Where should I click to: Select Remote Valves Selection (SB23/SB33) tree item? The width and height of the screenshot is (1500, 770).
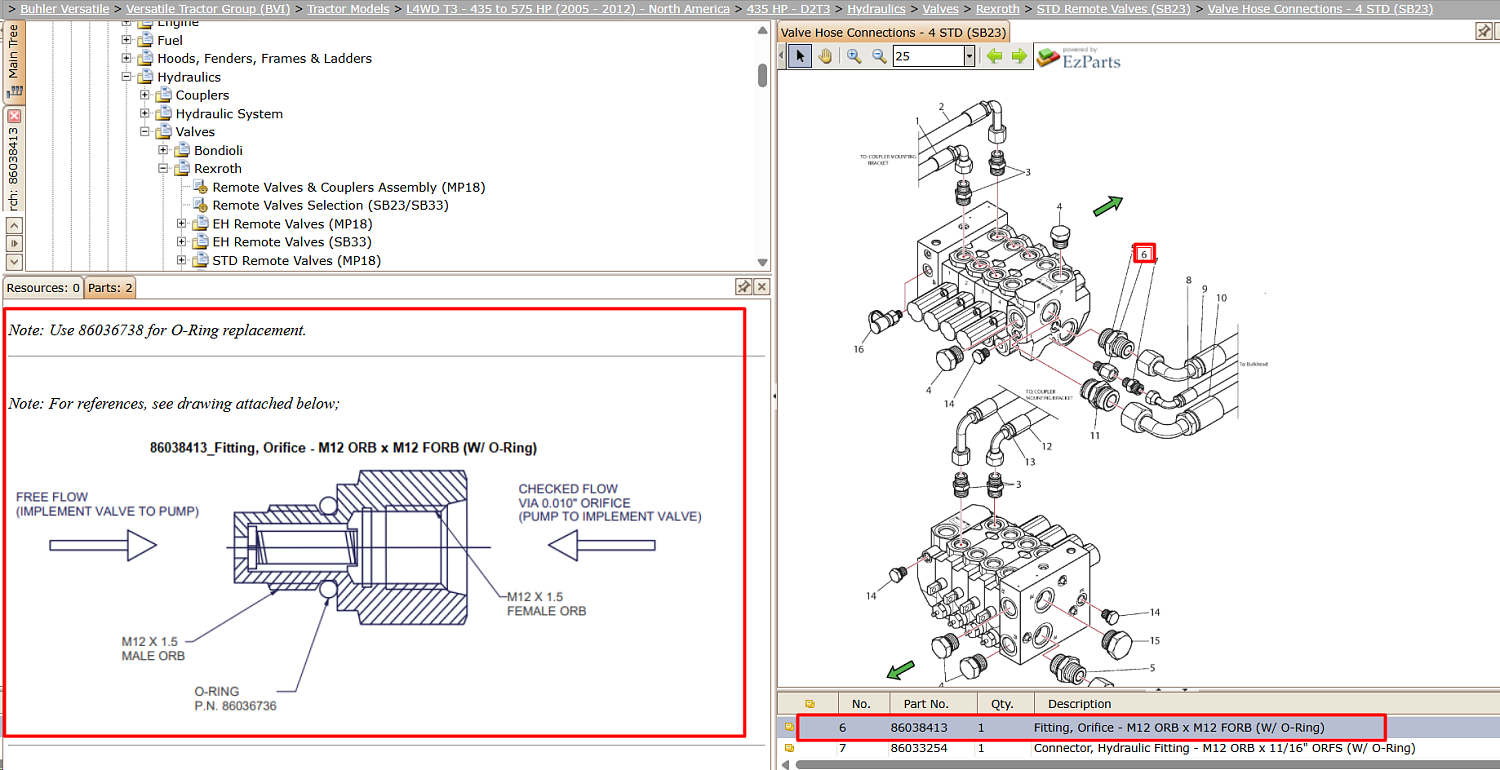click(x=330, y=205)
